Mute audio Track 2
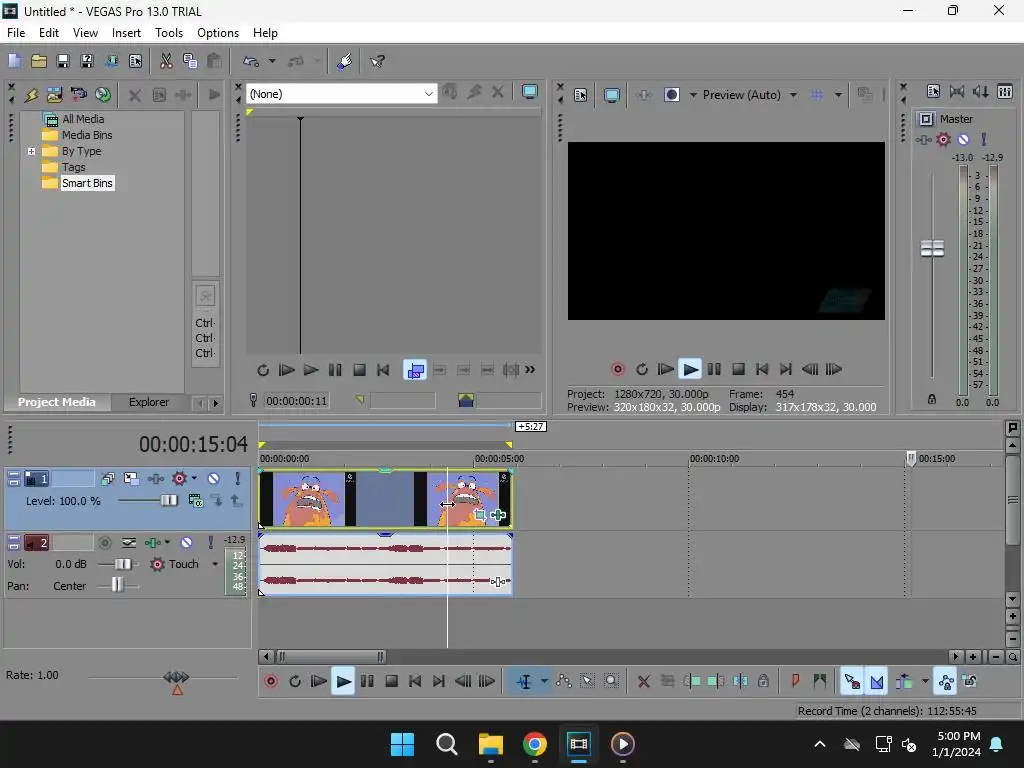The width and height of the screenshot is (1024, 768). [186, 543]
